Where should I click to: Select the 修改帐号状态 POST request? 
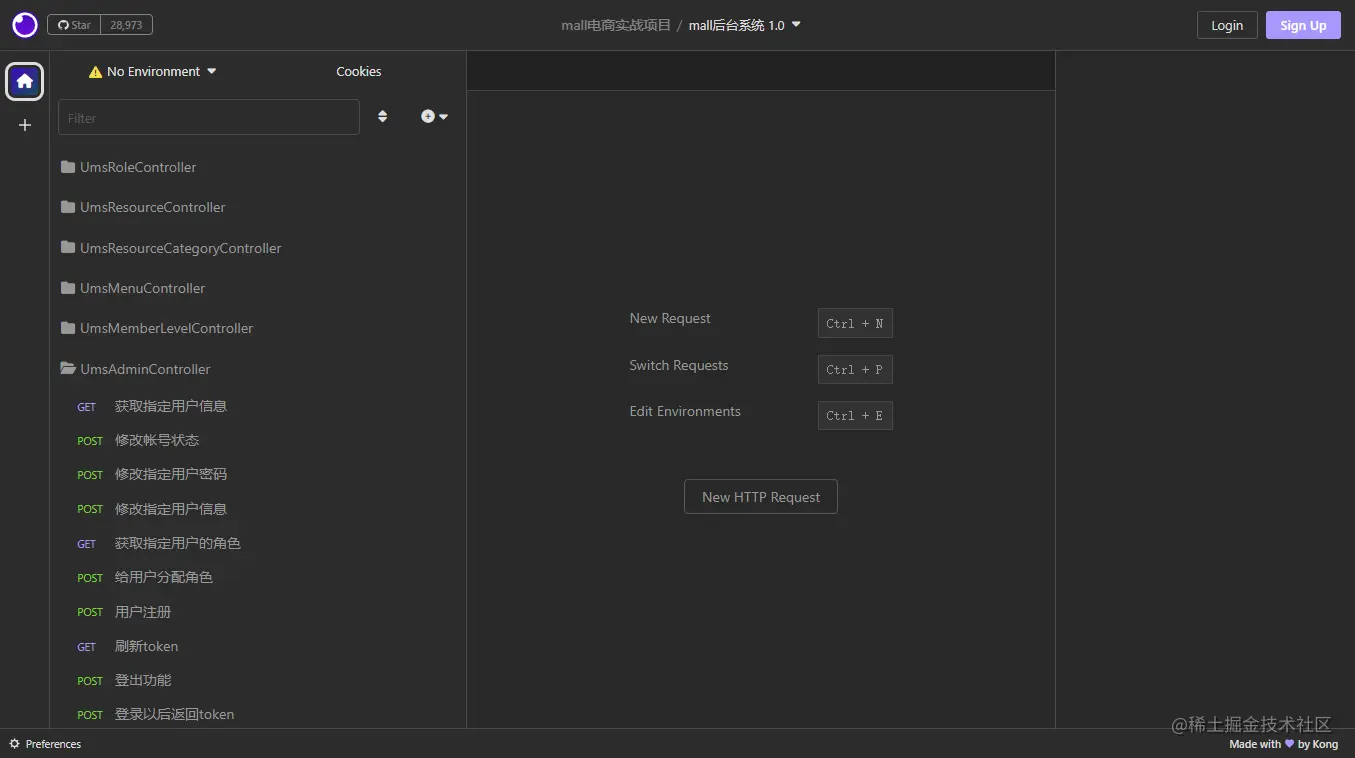(258, 440)
